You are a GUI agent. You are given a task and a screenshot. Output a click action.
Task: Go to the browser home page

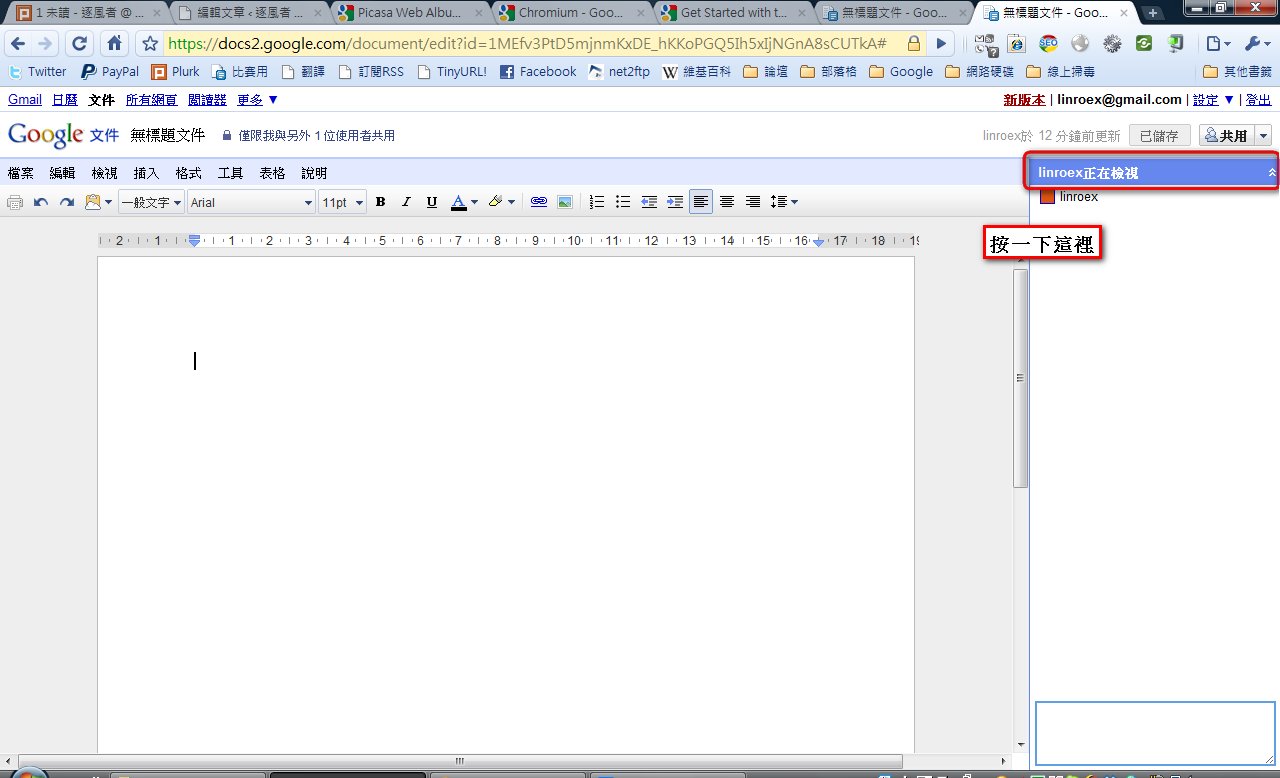point(114,44)
